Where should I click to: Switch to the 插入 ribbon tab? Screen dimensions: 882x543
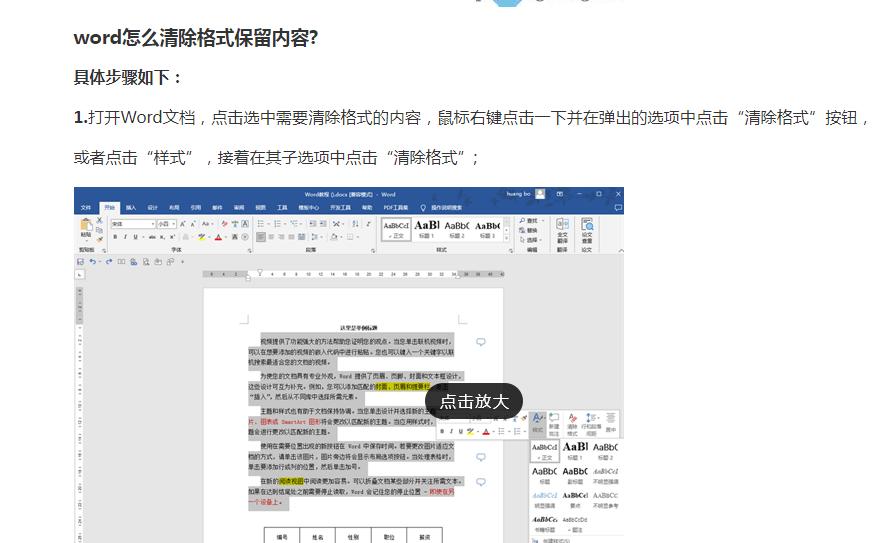coord(131,208)
